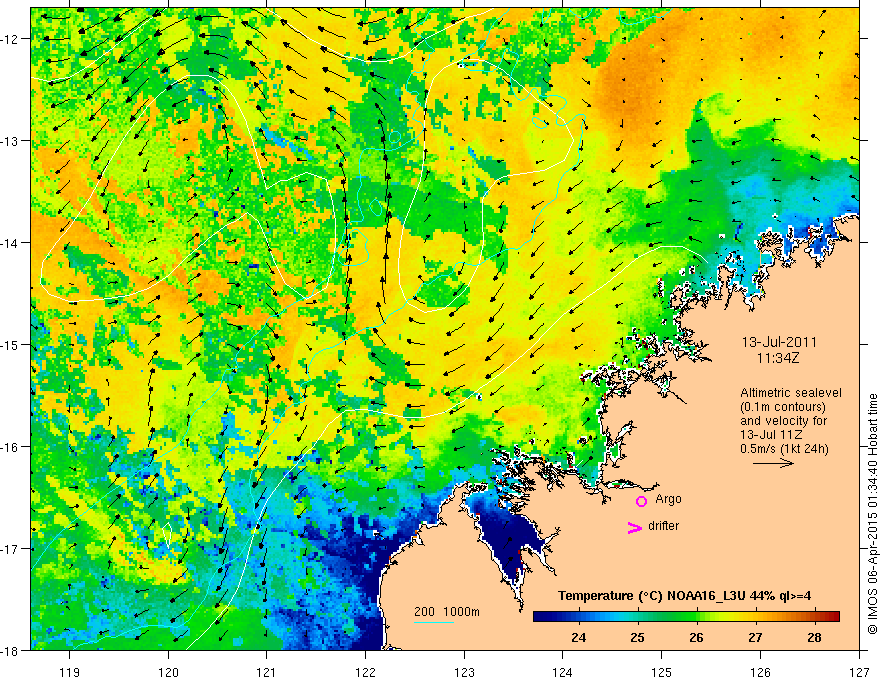880x680 pixels.
Task: Click the IMOS copyright timestamp text
Action: tap(872, 514)
